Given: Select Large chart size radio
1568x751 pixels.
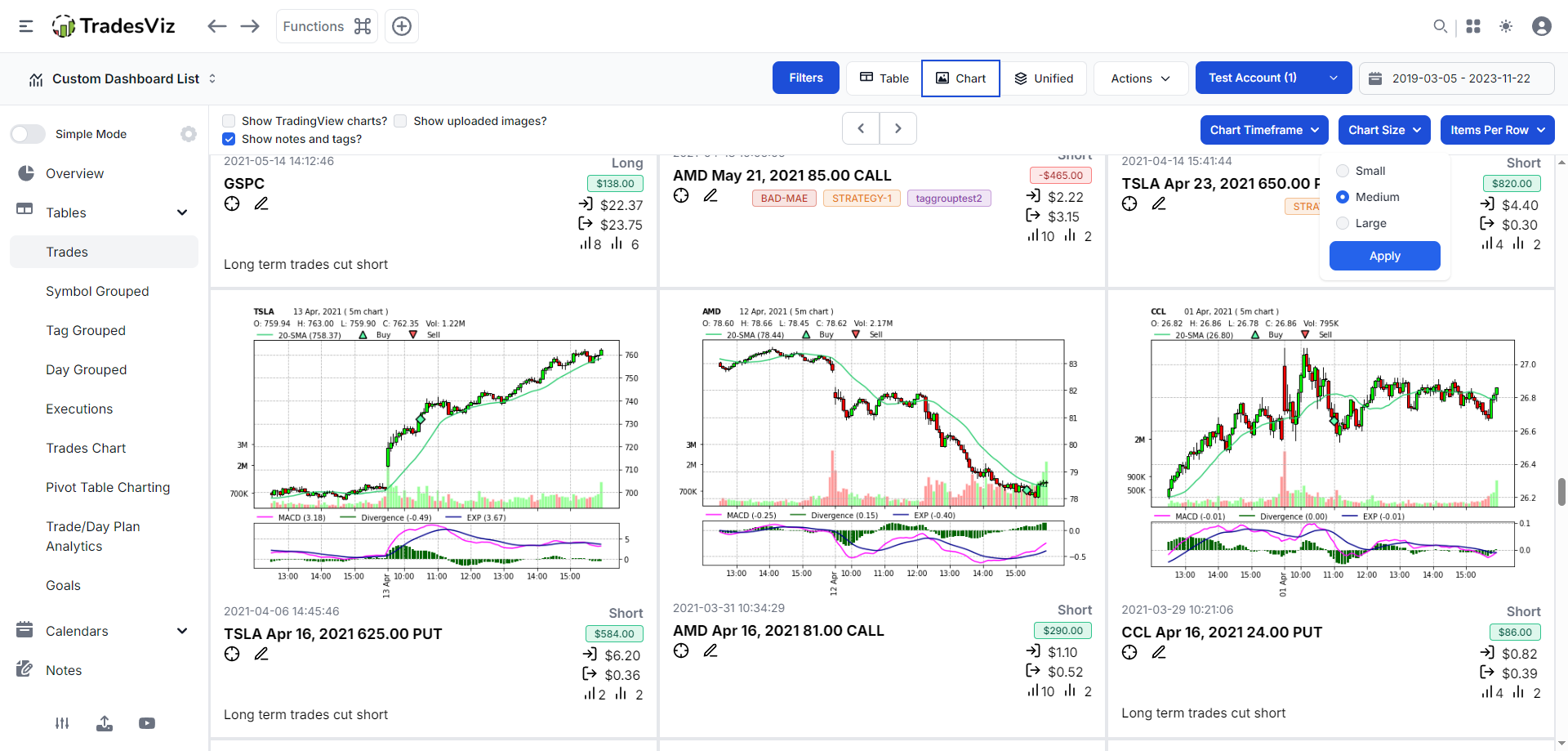Looking at the screenshot, I should (1343, 223).
